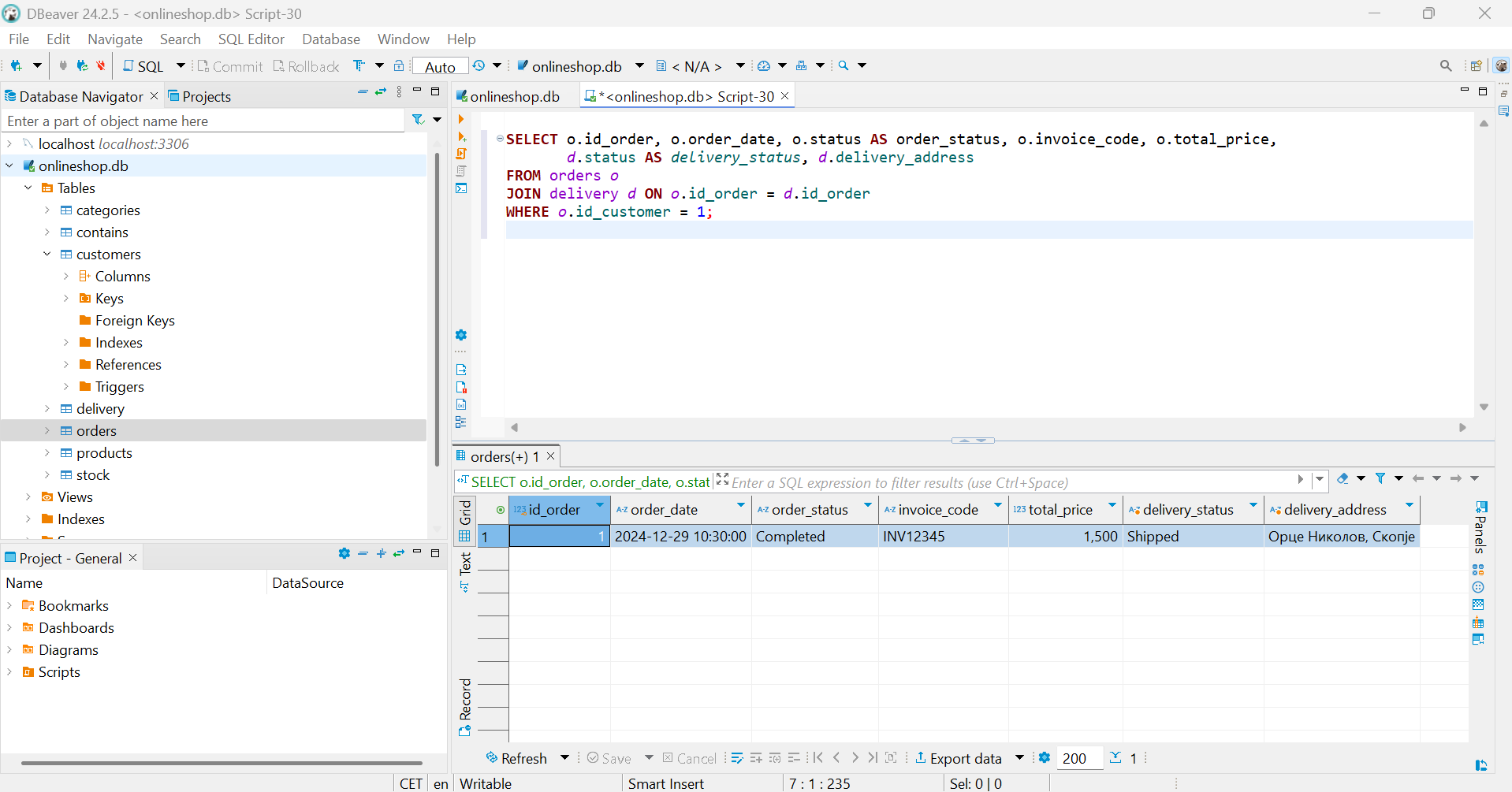Viewport: 1512px width, 792px height.
Task: Click the Link with Editor arrows icon
Action: point(381,92)
